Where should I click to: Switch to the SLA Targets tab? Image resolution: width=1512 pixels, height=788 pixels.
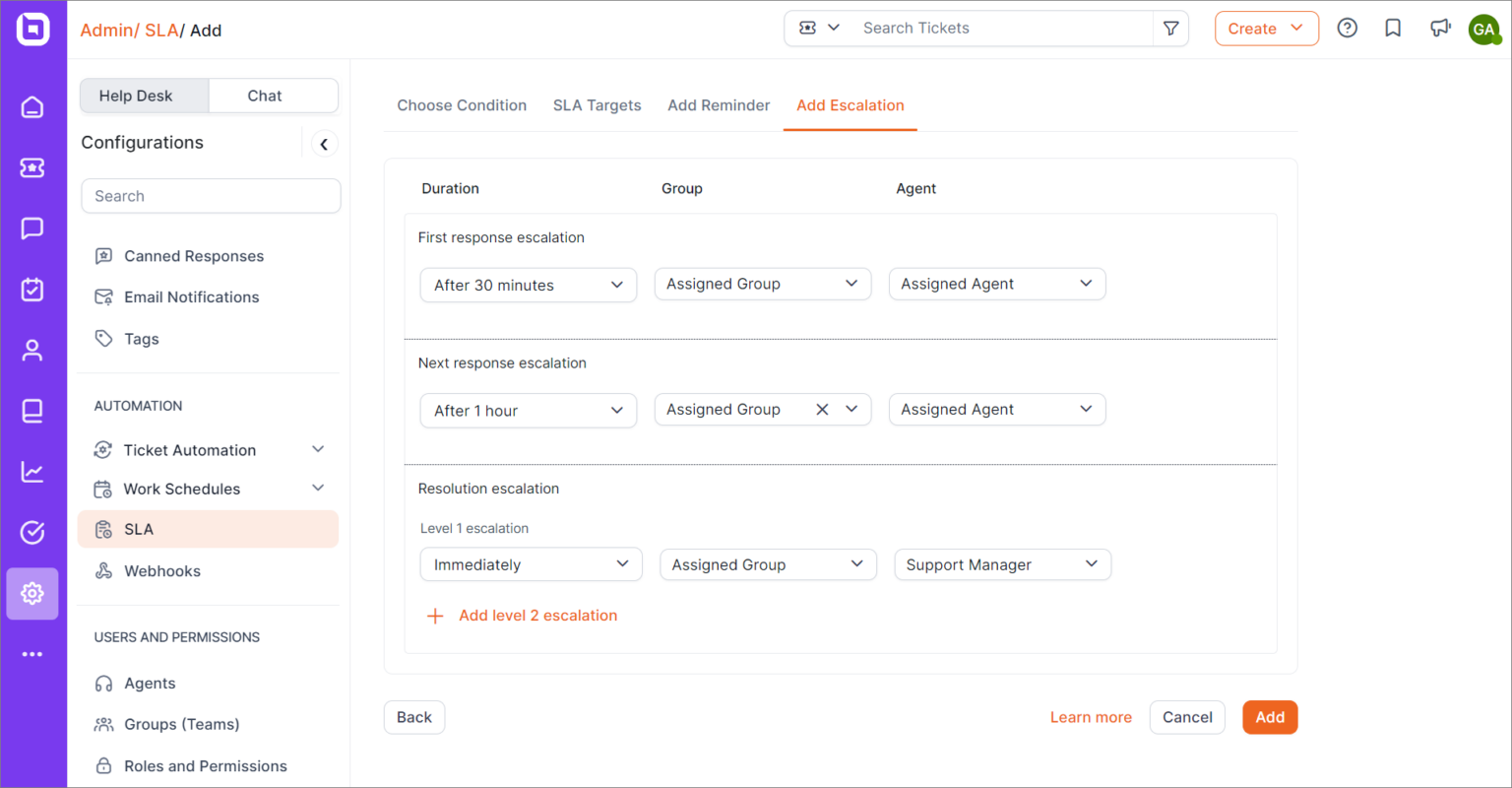click(597, 104)
